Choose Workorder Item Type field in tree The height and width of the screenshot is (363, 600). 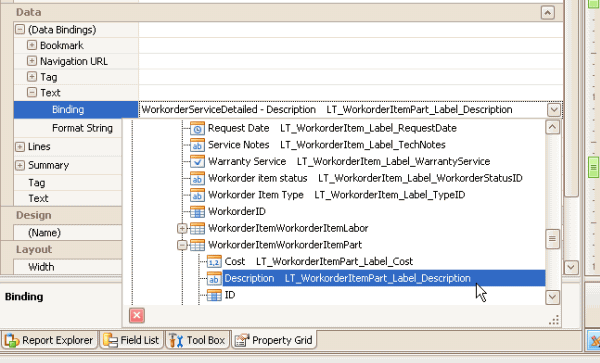pos(336,195)
